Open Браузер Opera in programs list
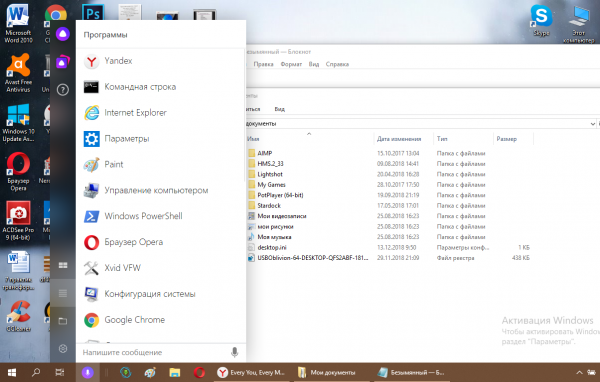This screenshot has width=600, height=382. [161, 242]
